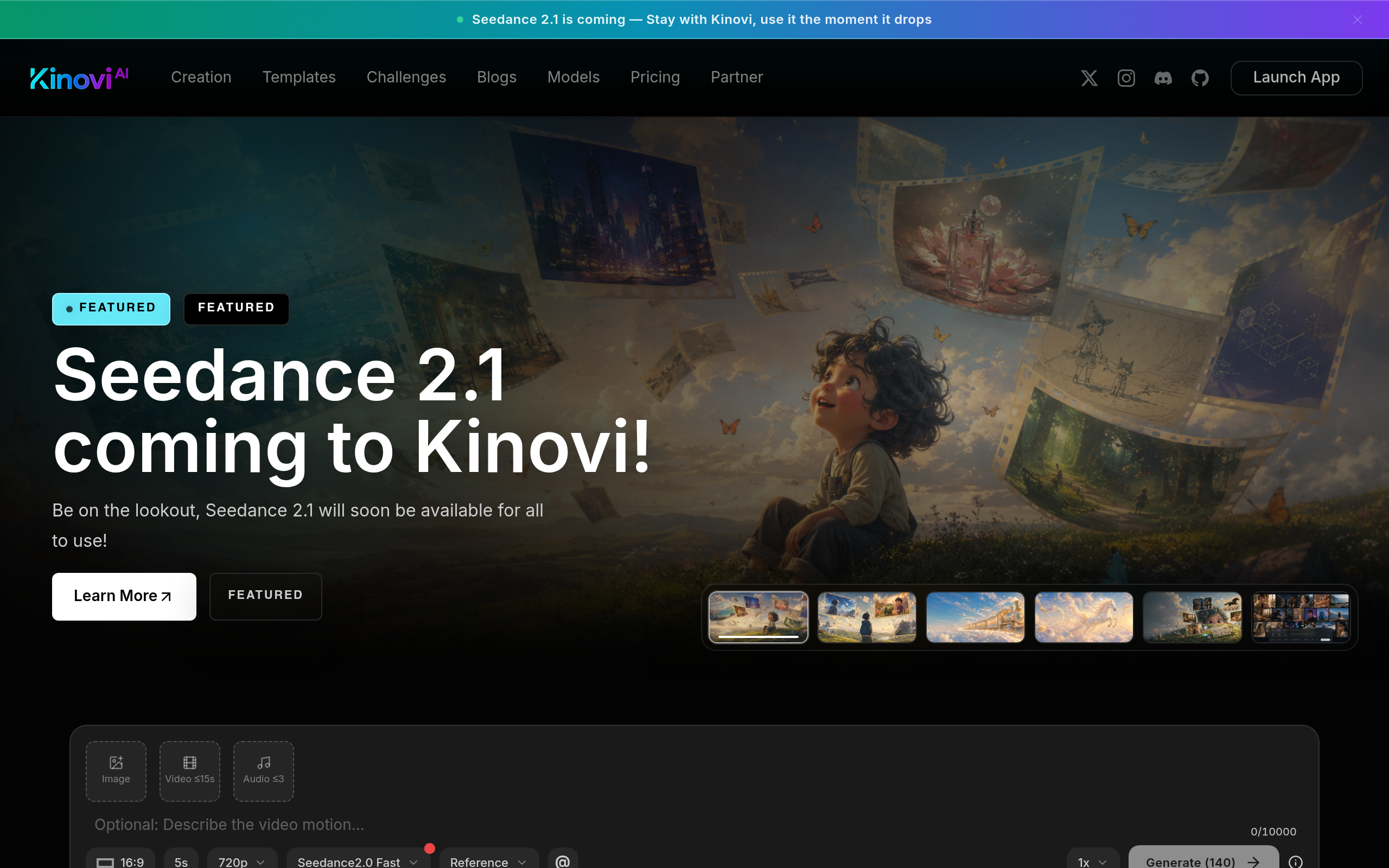Add a Video ≤15s reference upload
This screenshot has width=1389, height=868.
click(190, 771)
